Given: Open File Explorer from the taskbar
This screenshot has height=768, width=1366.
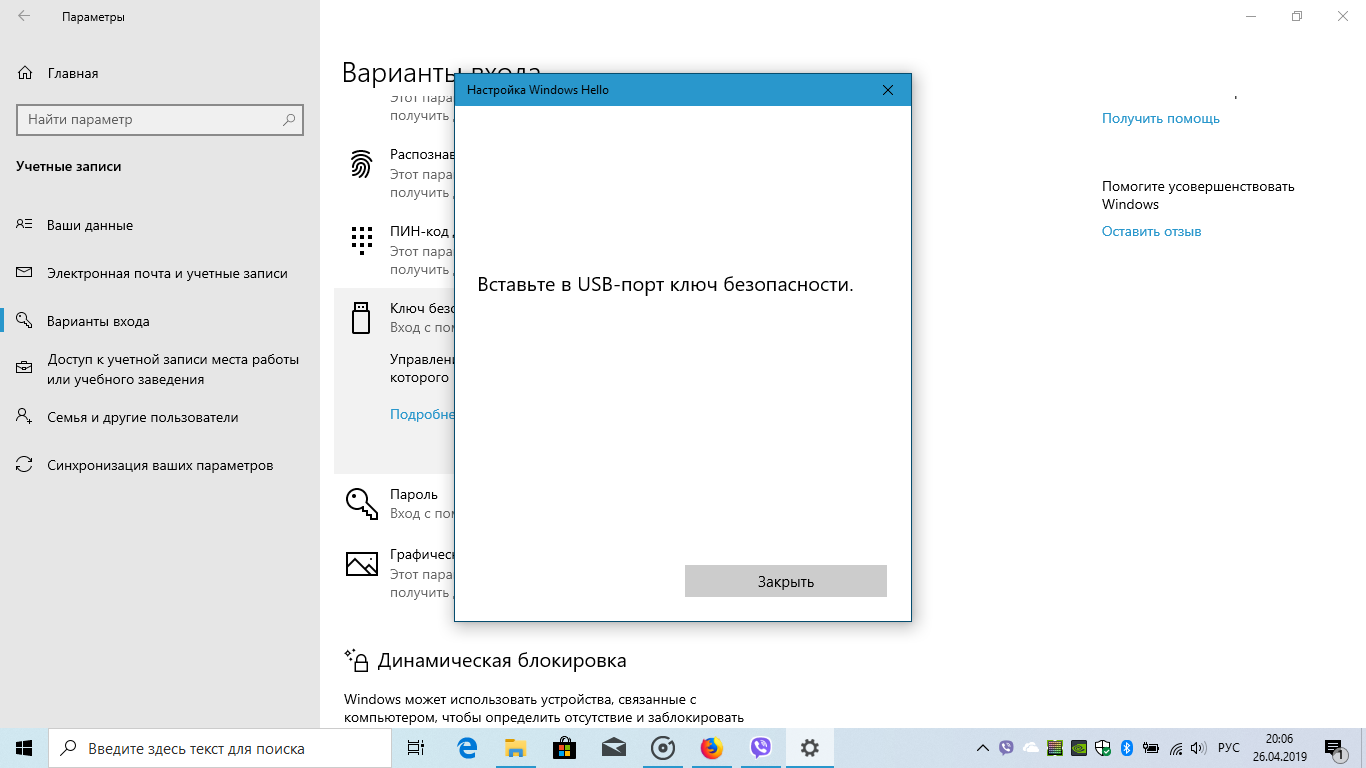Looking at the screenshot, I should click(x=516, y=748).
